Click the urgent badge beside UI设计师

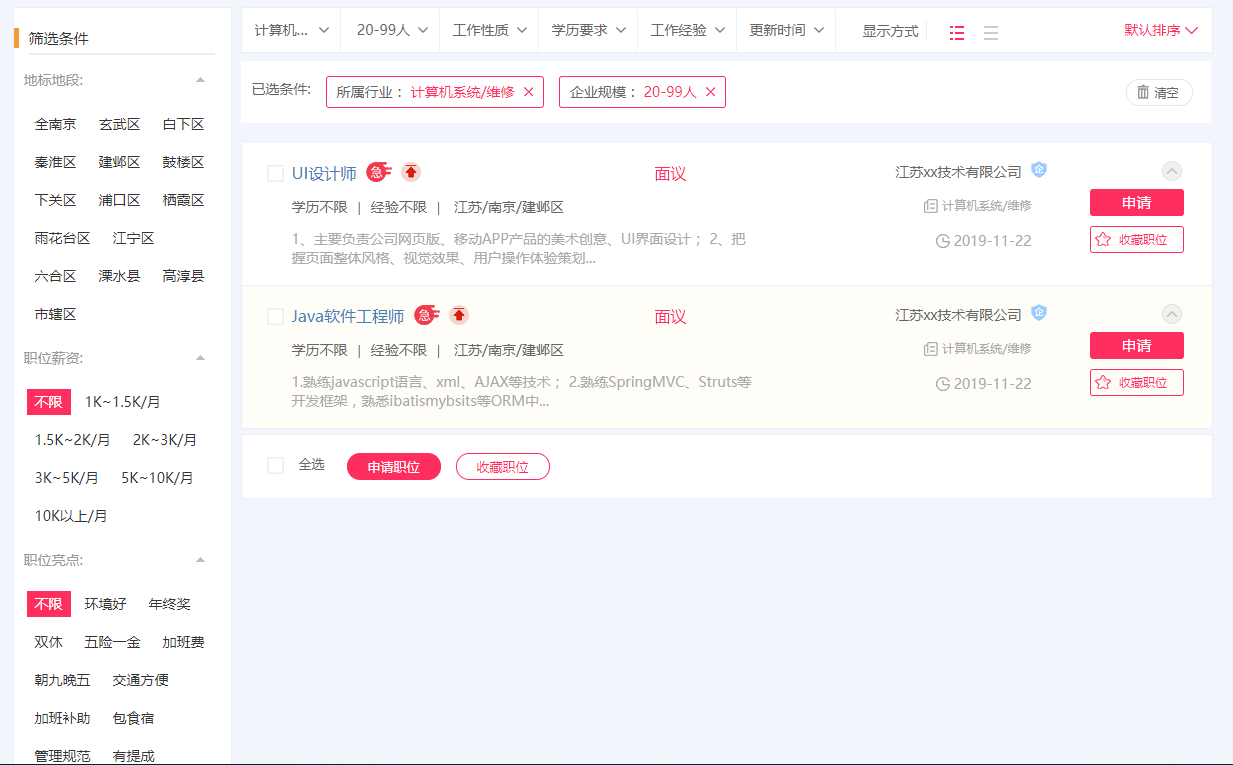click(x=378, y=172)
